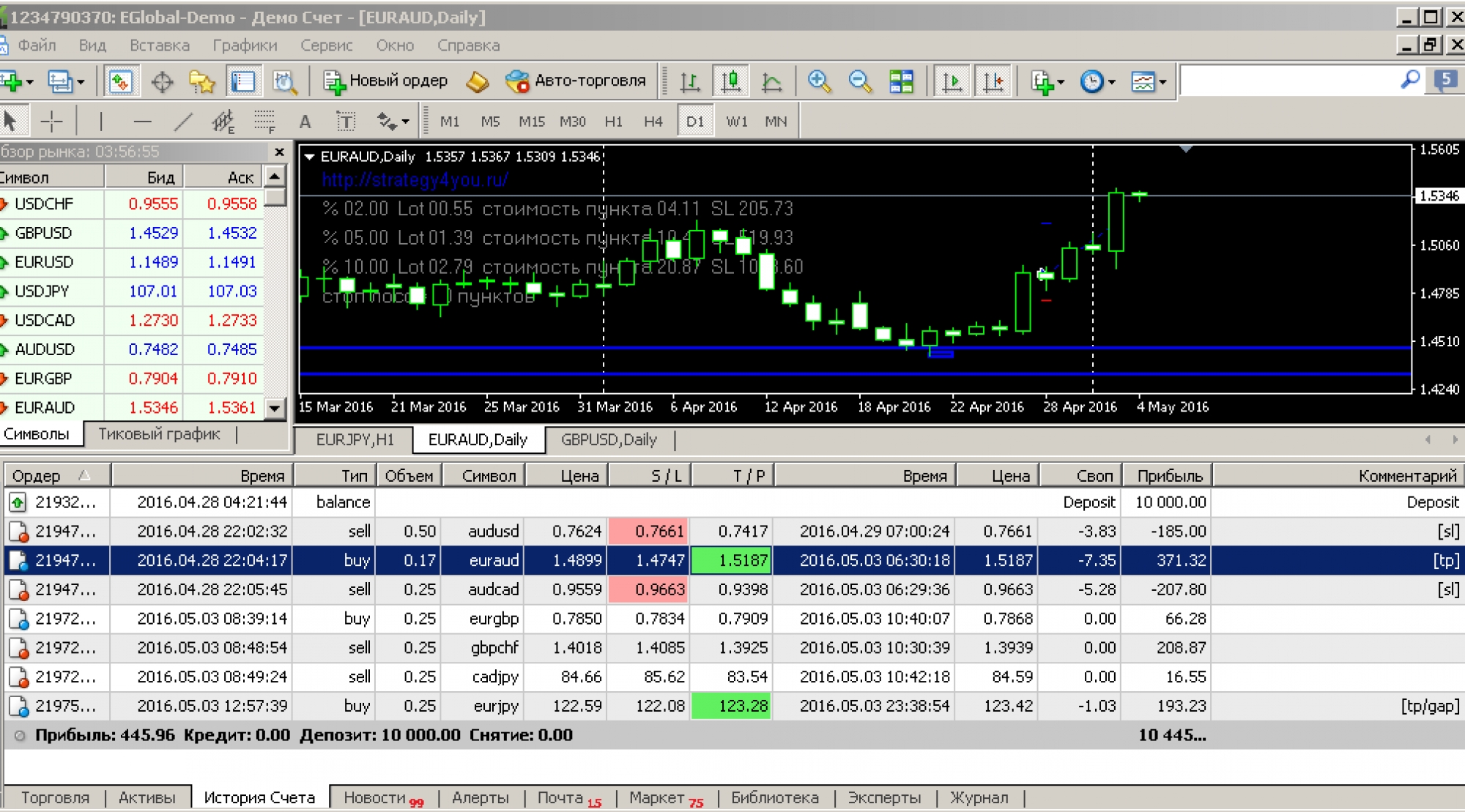
Task: Zoom in on the chart
Action: pyautogui.click(x=819, y=81)
